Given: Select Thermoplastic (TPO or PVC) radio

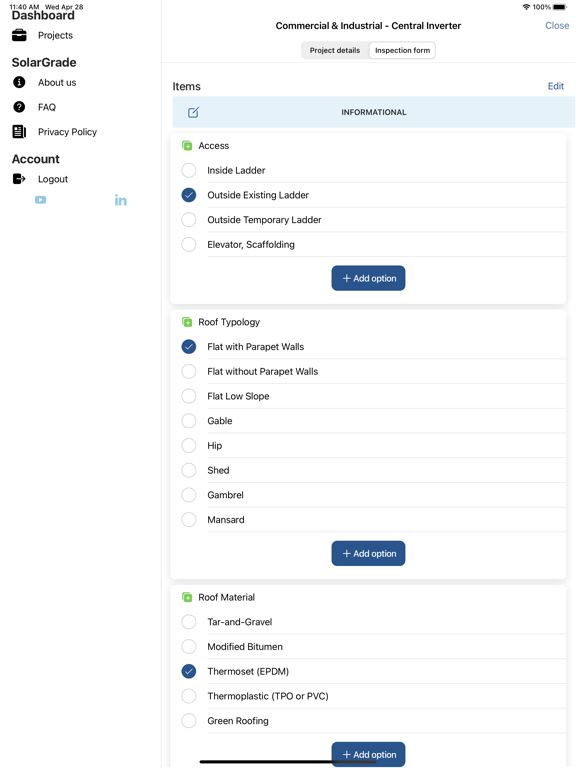Looking at the screenshot, I should point(189,696).
